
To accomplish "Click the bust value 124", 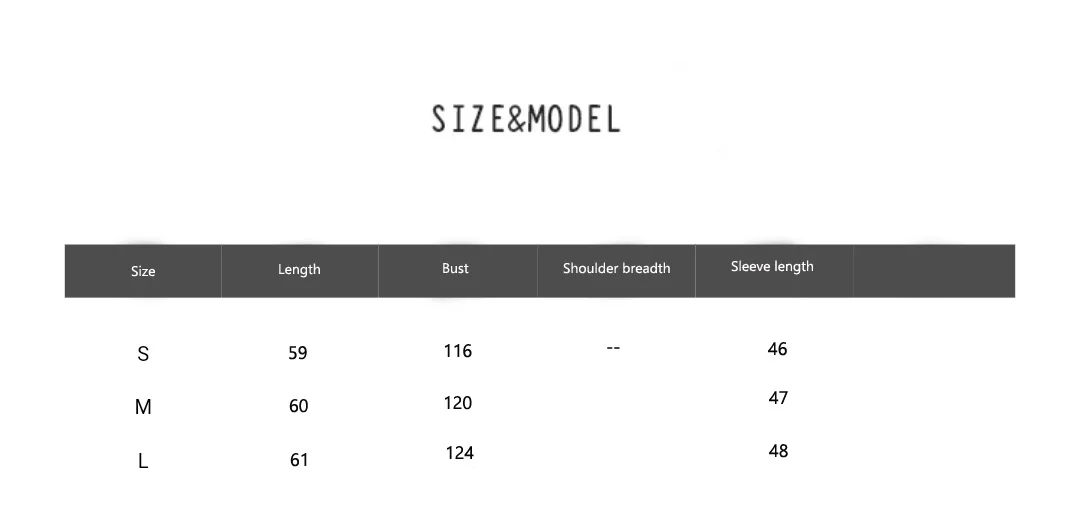I will [x=459, y=453].
